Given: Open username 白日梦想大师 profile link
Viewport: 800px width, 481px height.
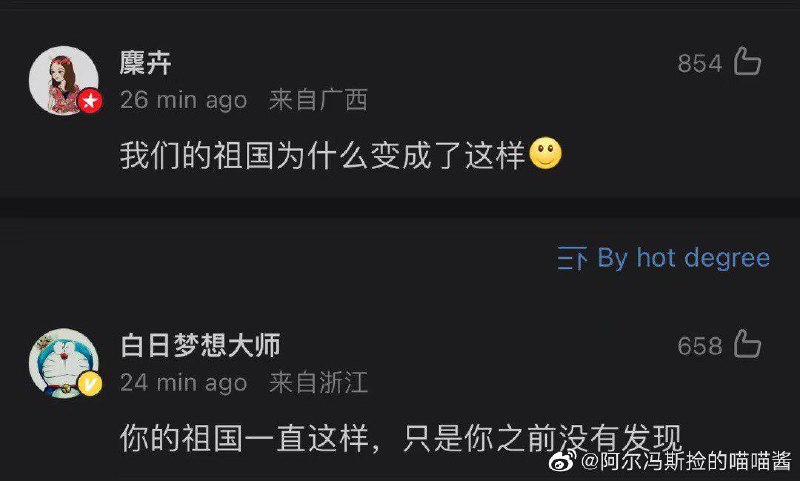Looking at the screenshot, I should coord(201,345).
